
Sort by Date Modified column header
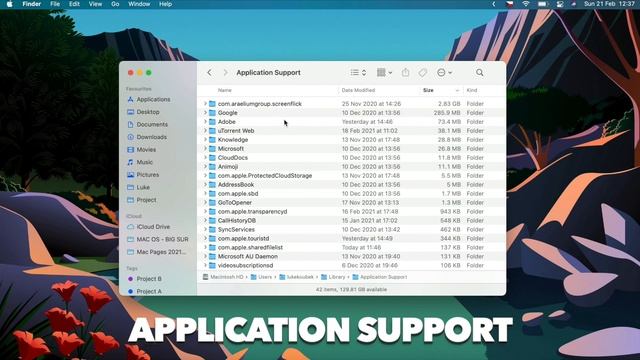point(358,90)
